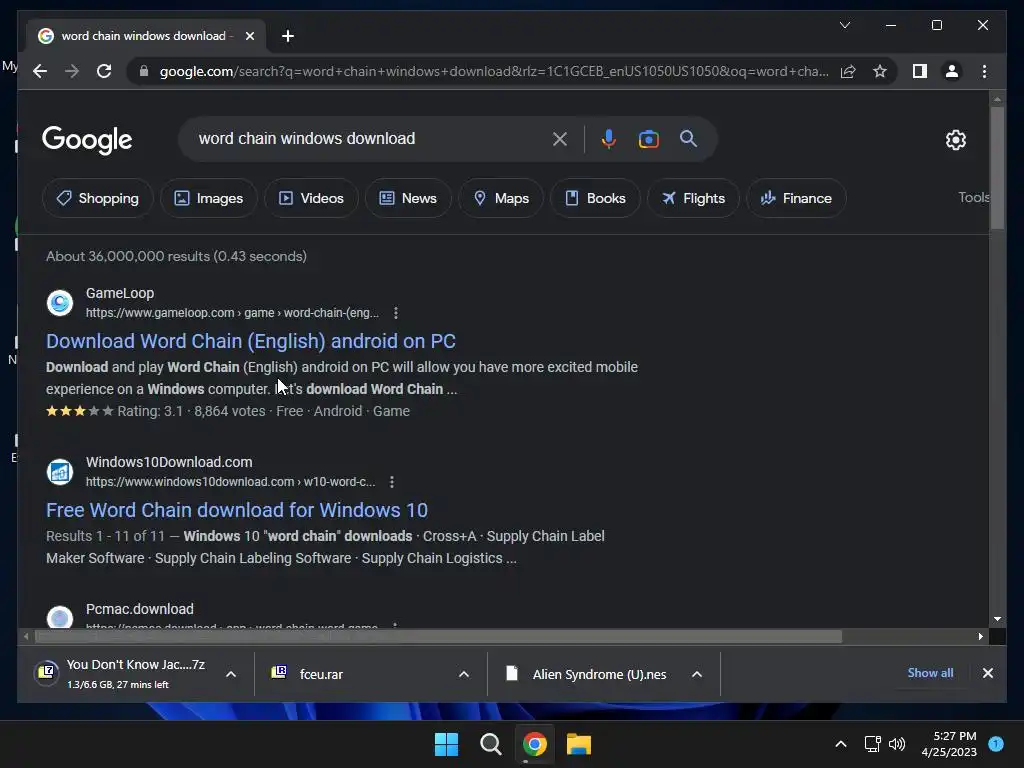Filter results by News
Image resolution: width=1024 pixels, height=768 pixels.
[408, 198]
